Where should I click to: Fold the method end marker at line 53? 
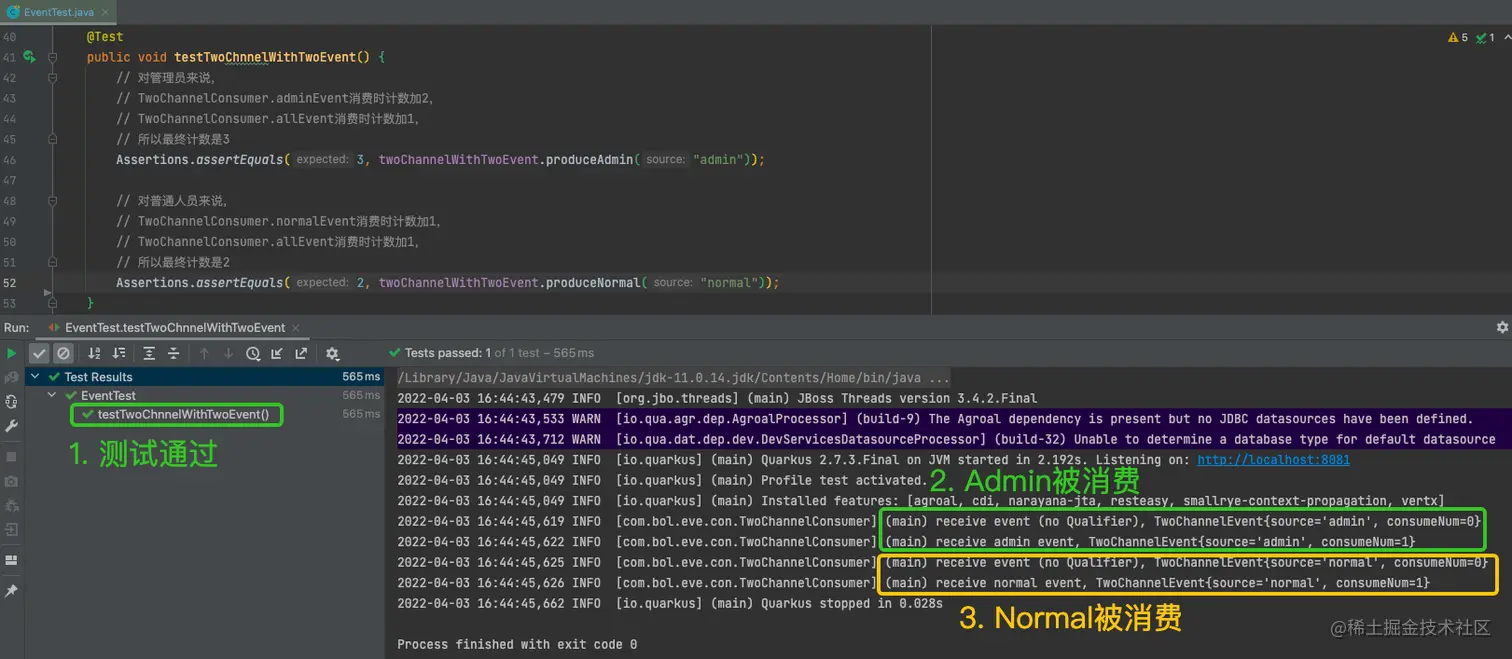tap(52, 300)
